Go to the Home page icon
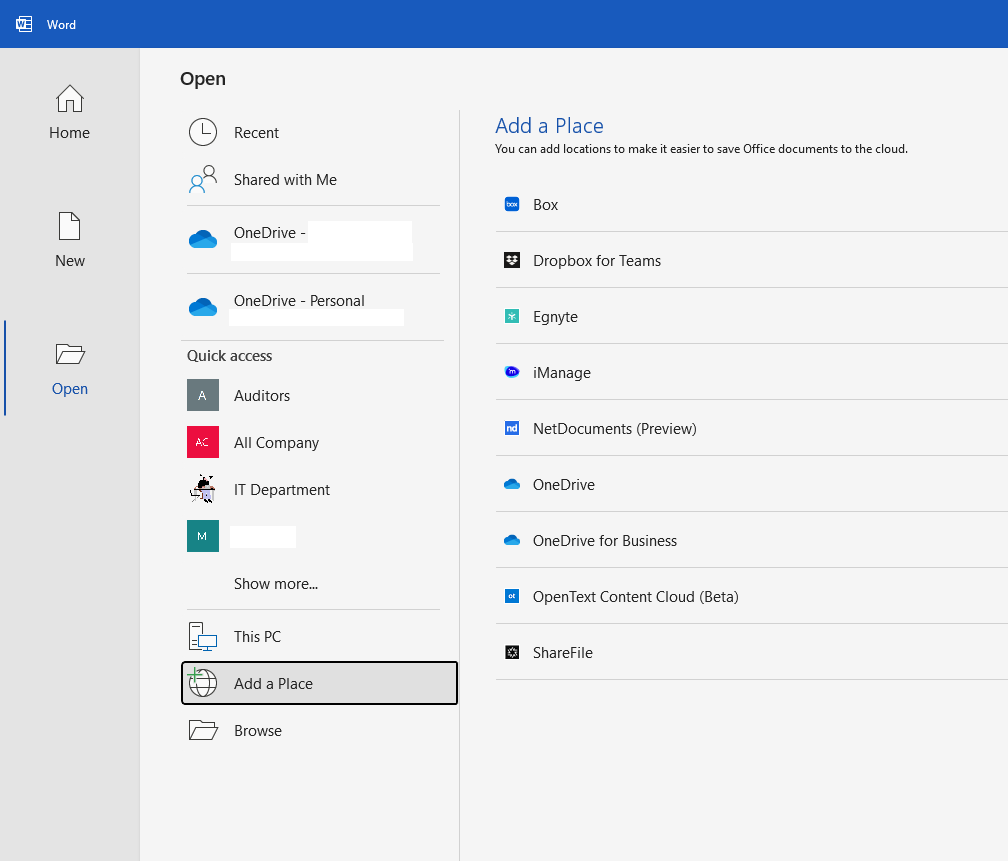Screen dimensions: 1008x861 click(69, 98)
